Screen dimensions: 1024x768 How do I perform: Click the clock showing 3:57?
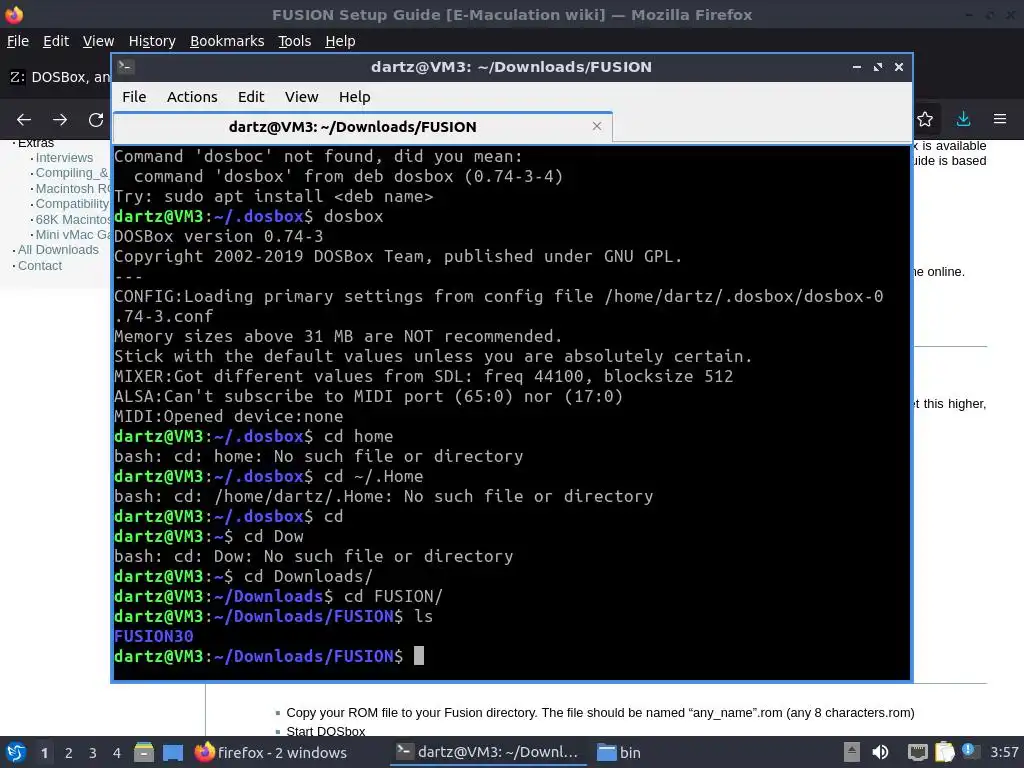point(1004,752)
